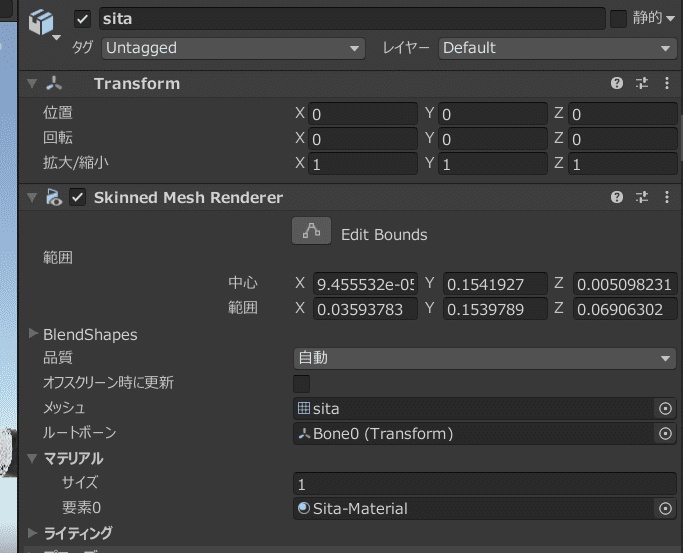Click the 拡大/縮小 label
Image resolution: width=683 pixels, height=553 pixels.
point(75,163)
